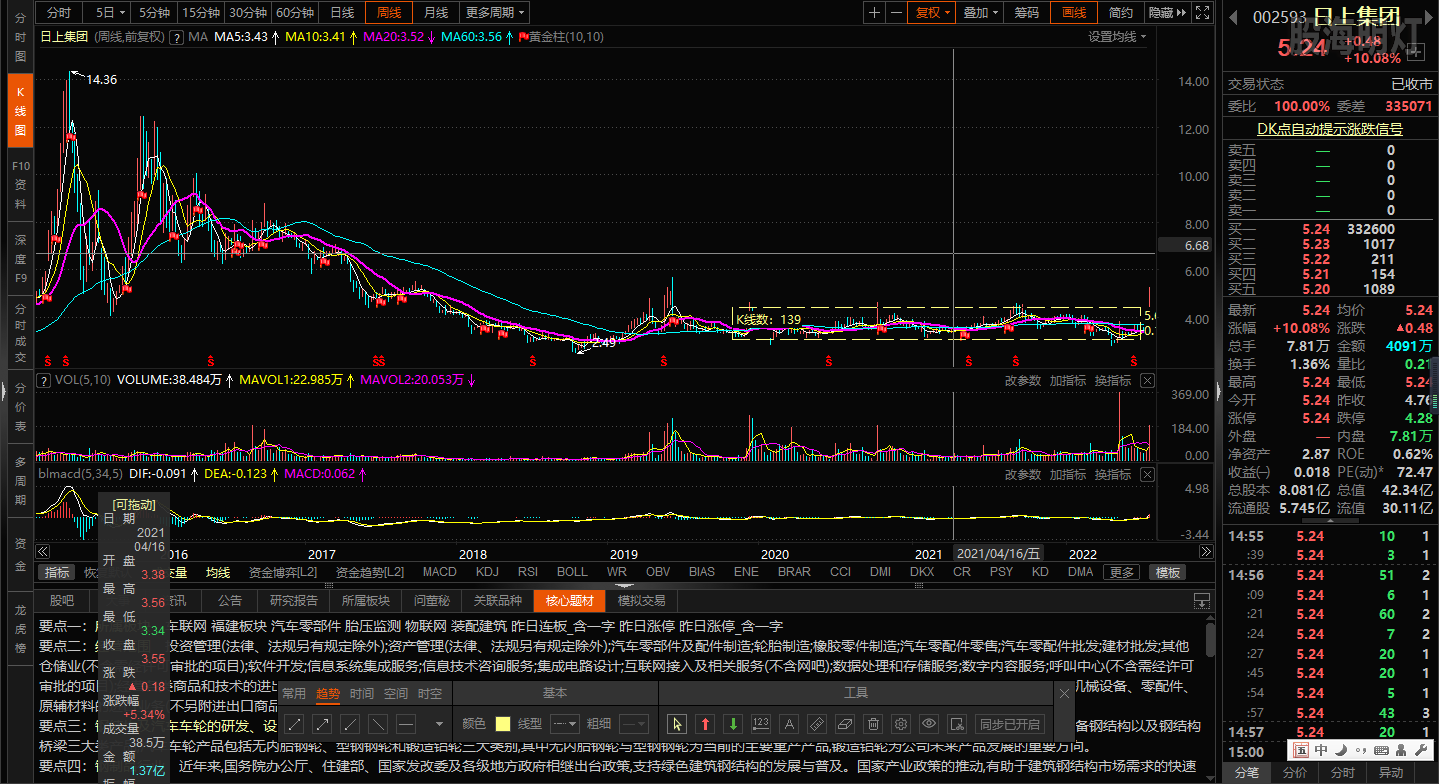Switch to 日线 daily chart
The width and height of the screenshot is (1439, 784).
point(342,12)
